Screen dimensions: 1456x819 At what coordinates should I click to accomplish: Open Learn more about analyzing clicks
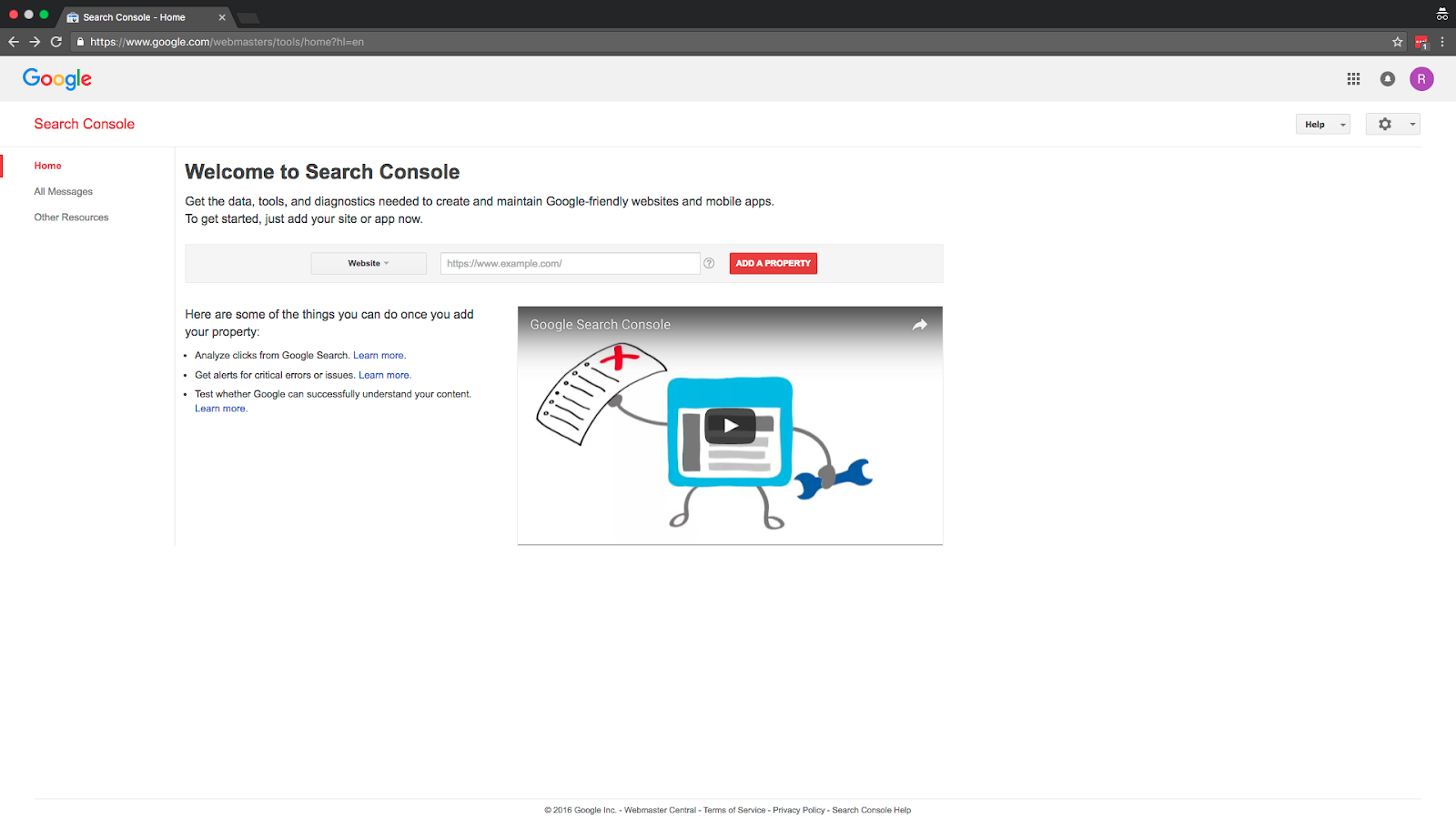[x=379, y=356]
